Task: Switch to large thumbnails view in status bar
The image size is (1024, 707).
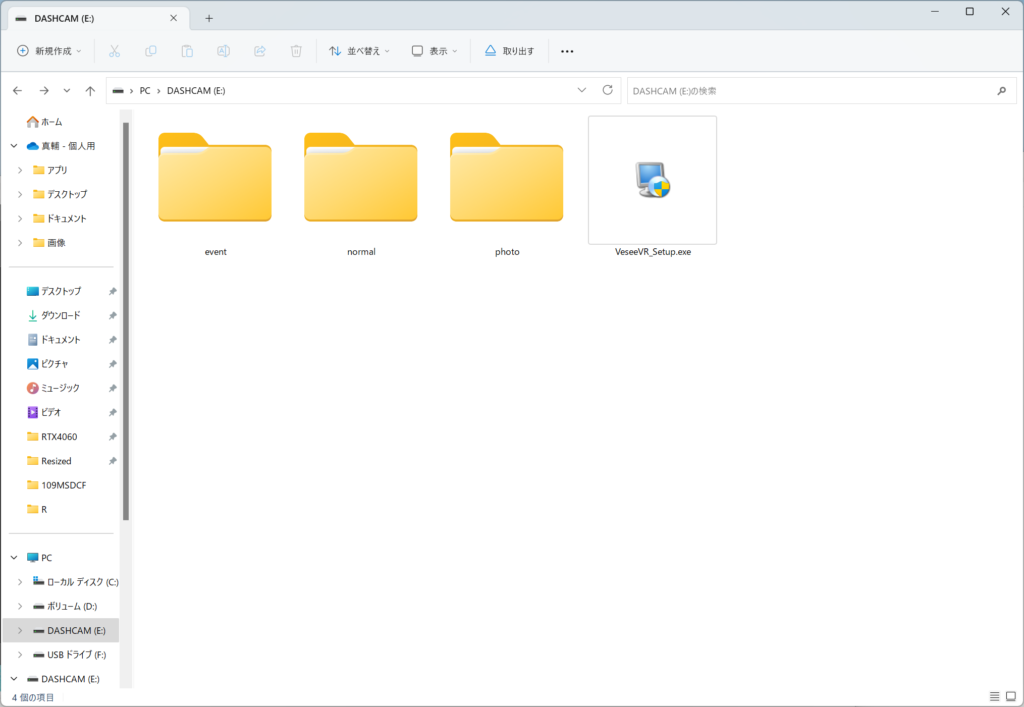Action: coord(1010,696)
